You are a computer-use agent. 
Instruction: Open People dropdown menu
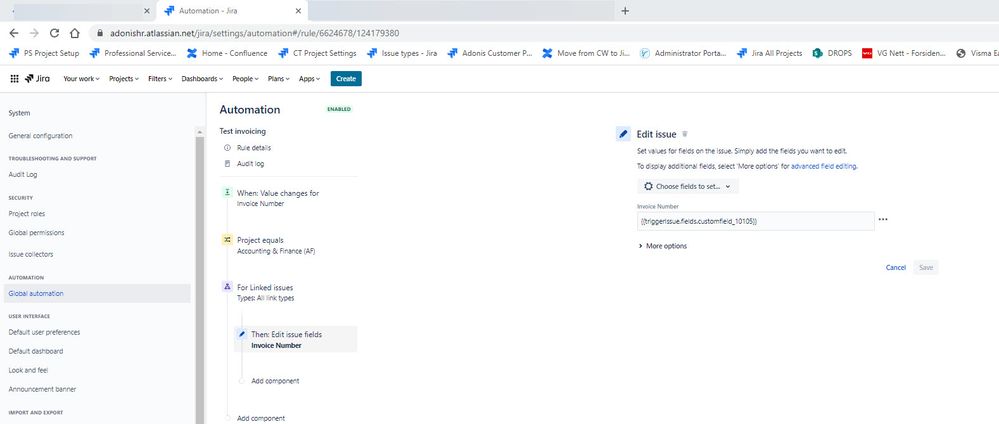(245, 78)
